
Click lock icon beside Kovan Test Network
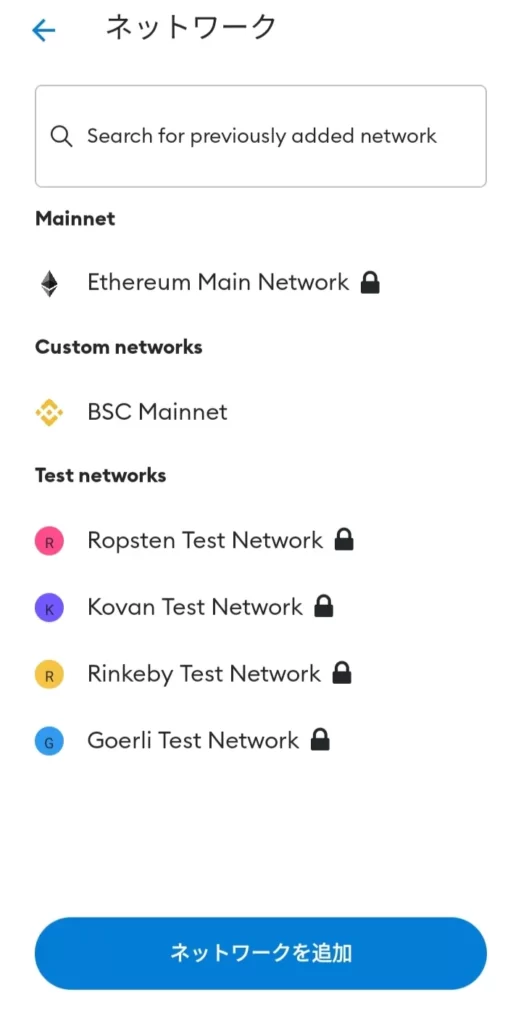coord(324,606)
